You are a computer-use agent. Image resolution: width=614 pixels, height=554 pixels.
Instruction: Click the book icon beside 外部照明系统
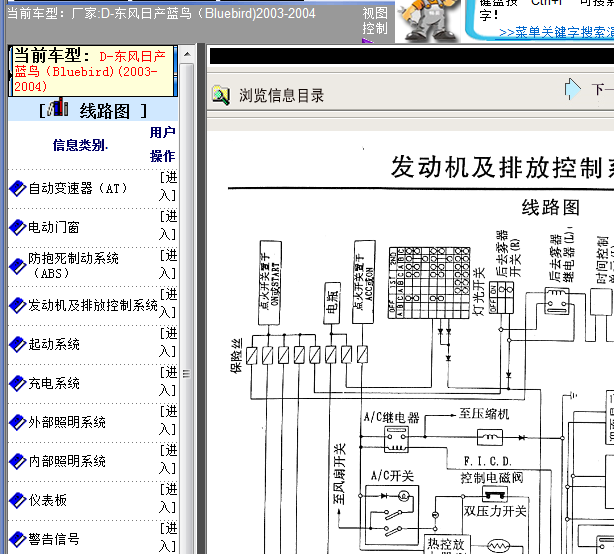click(x=18, y=422)
